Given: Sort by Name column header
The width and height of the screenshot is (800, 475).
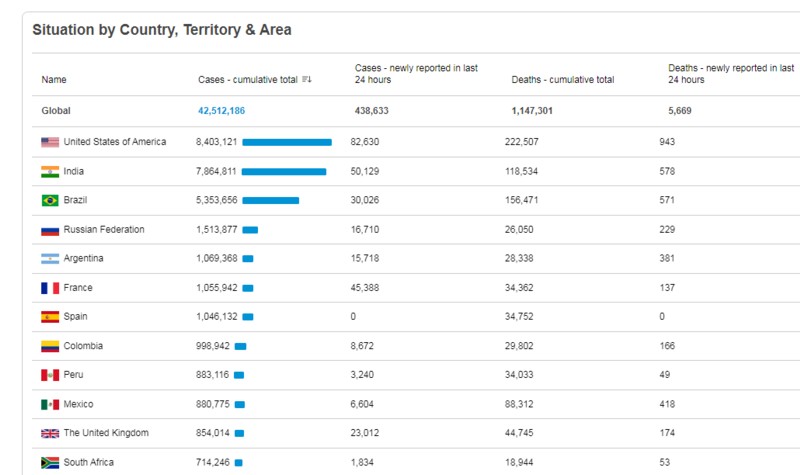Looking at the screenshot, I should coord(54,80).
